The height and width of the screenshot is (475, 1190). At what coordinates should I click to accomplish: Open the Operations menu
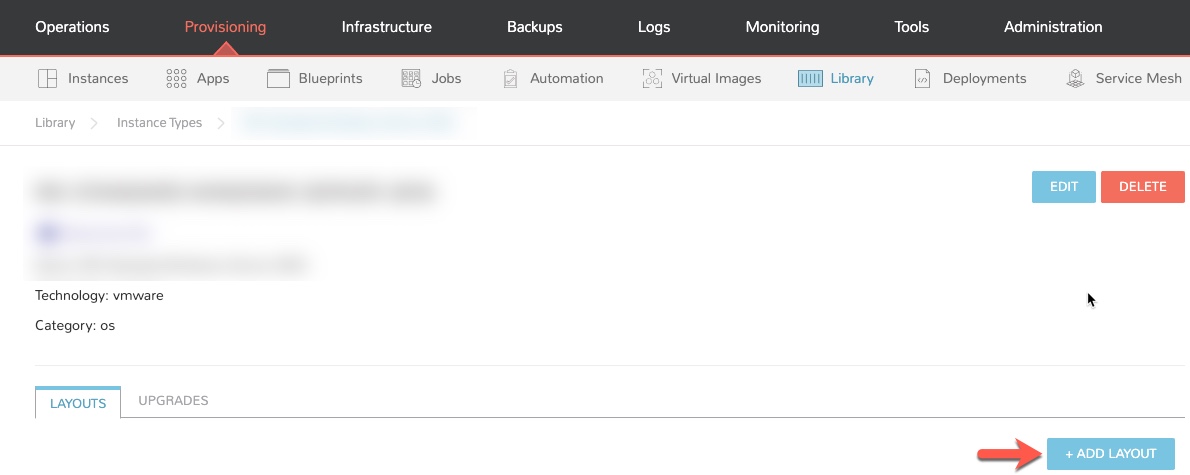pos(72,27)
